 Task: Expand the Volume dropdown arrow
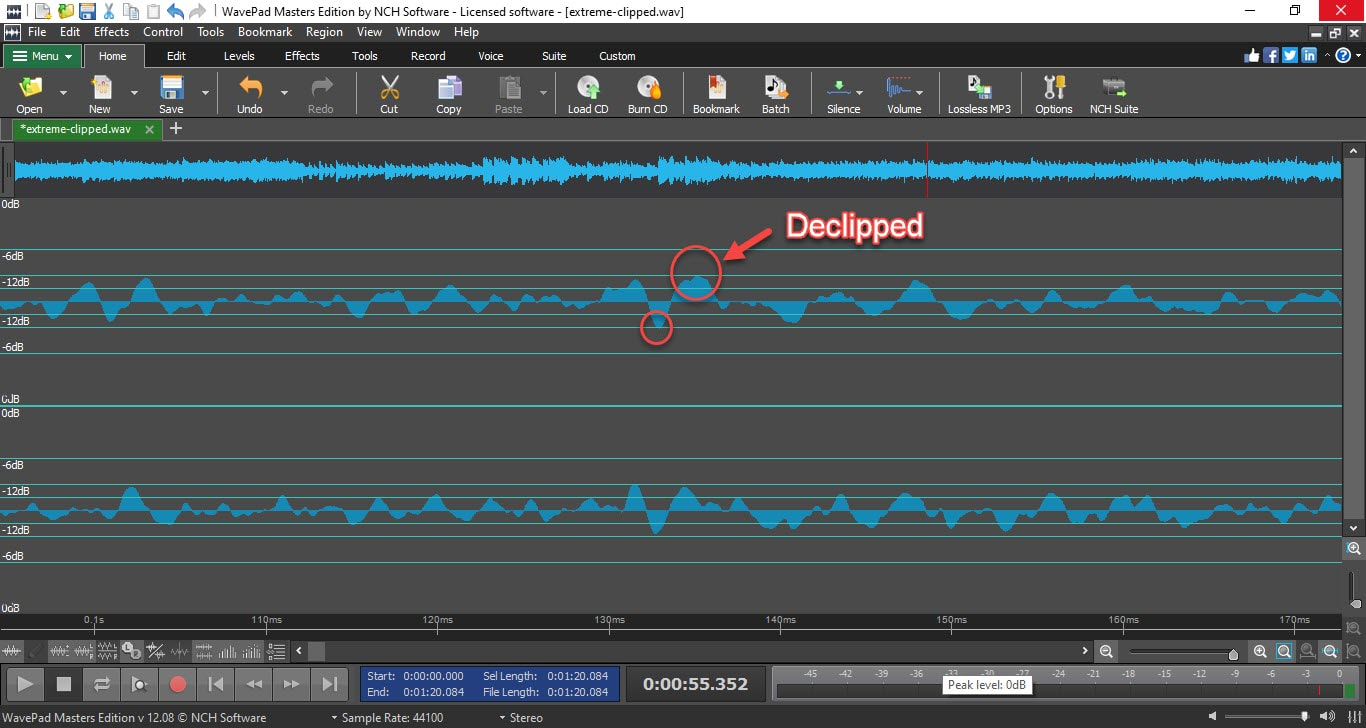point(919,92)
